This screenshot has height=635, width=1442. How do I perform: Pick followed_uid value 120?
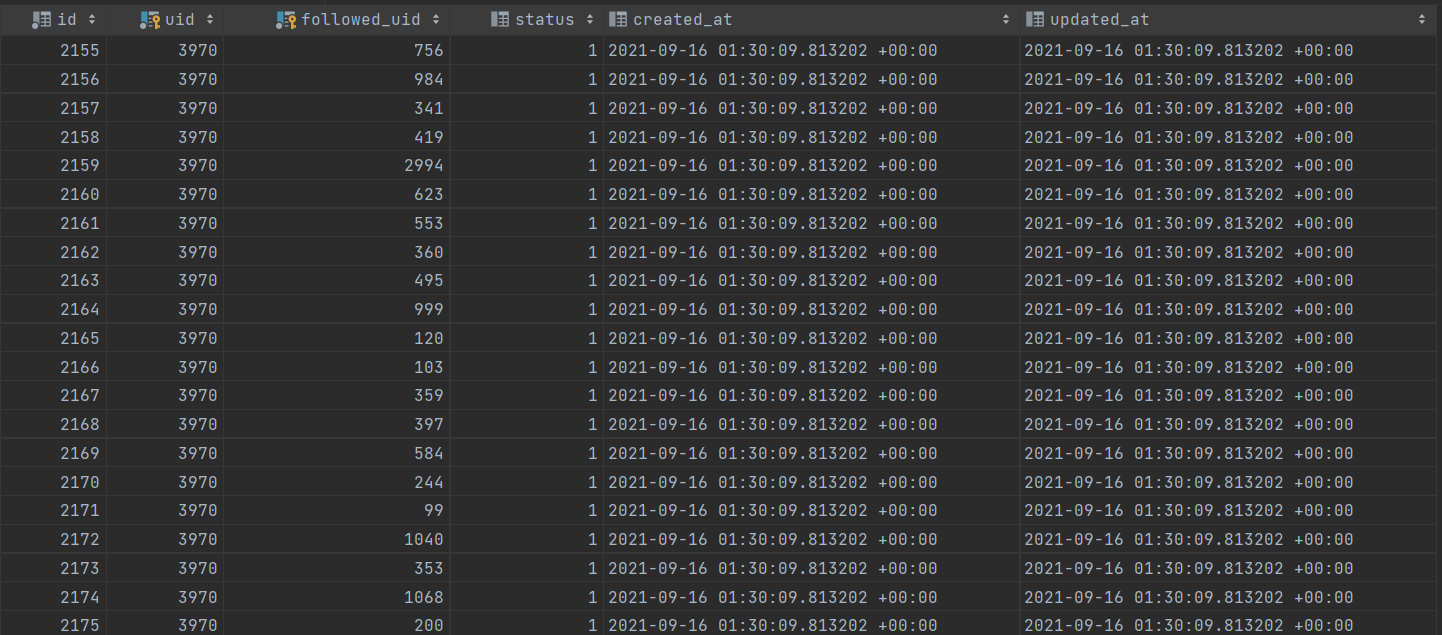429,339
